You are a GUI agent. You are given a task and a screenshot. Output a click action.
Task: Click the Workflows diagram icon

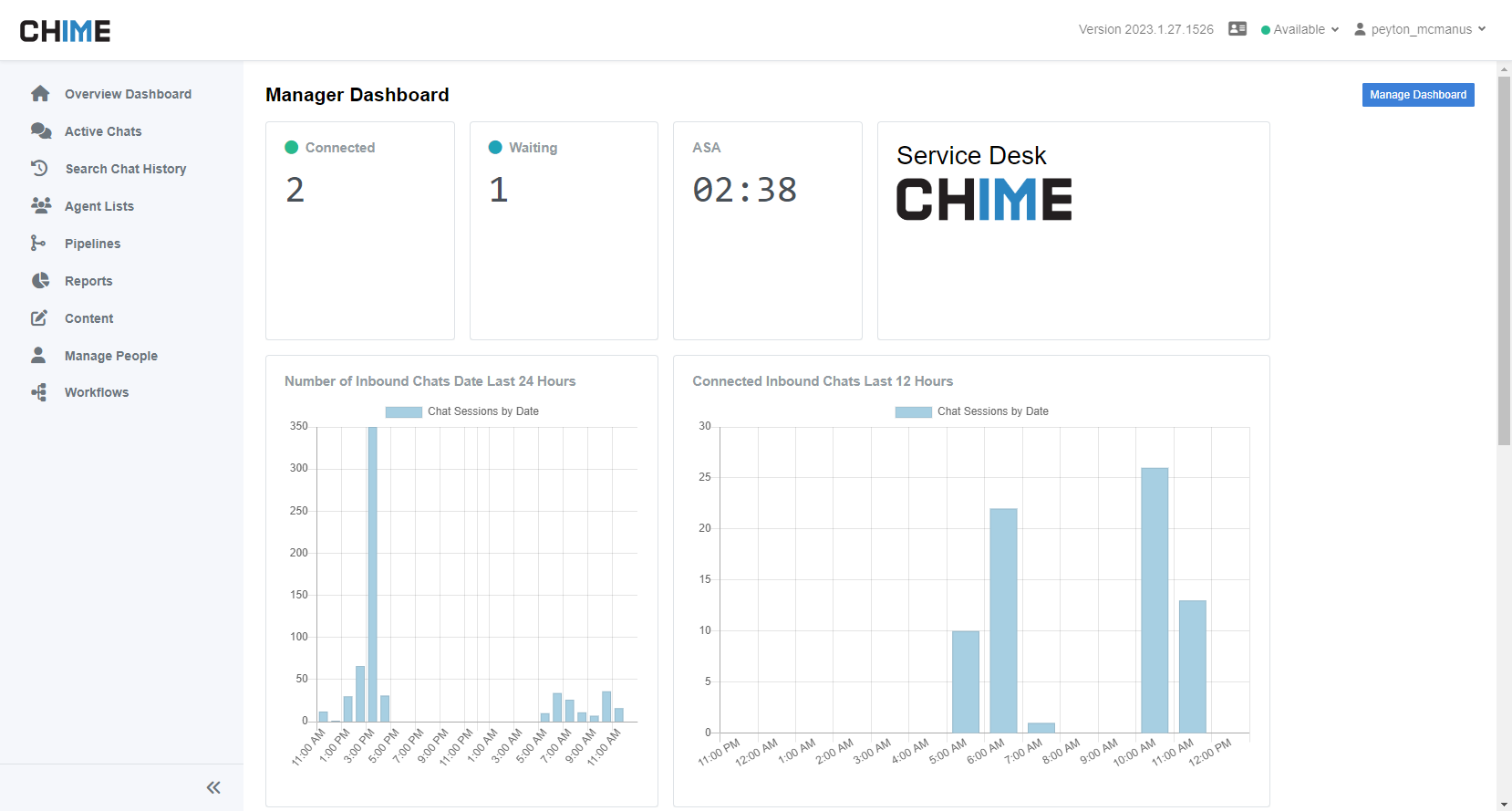pyautogui.click(x=38, y=392)
